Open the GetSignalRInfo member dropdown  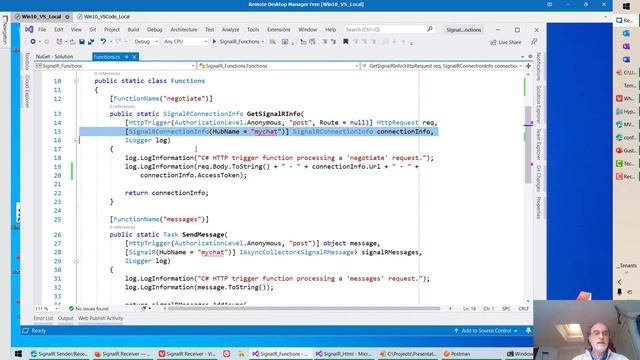point(442,66)
